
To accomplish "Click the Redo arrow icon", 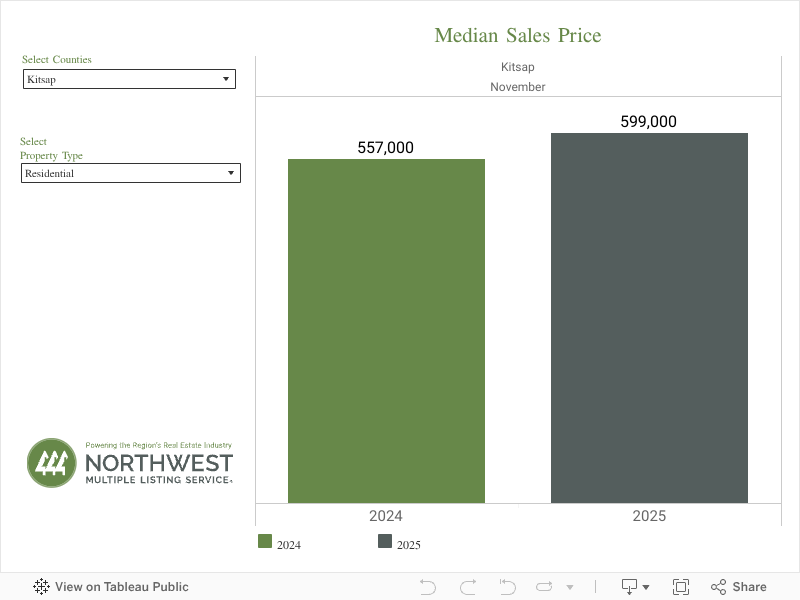I will 467,587.
